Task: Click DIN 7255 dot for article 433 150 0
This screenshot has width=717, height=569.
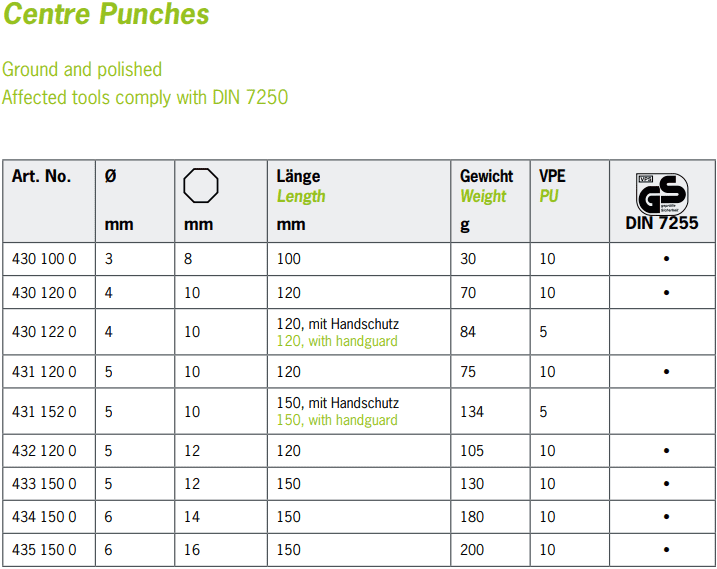Action: coord(666,484)
